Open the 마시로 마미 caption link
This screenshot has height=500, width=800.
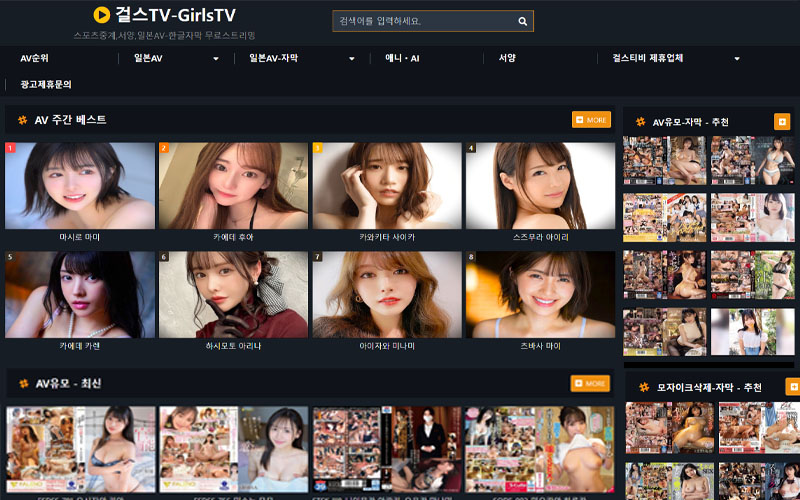pyautogui.click(x=80, y=237)
